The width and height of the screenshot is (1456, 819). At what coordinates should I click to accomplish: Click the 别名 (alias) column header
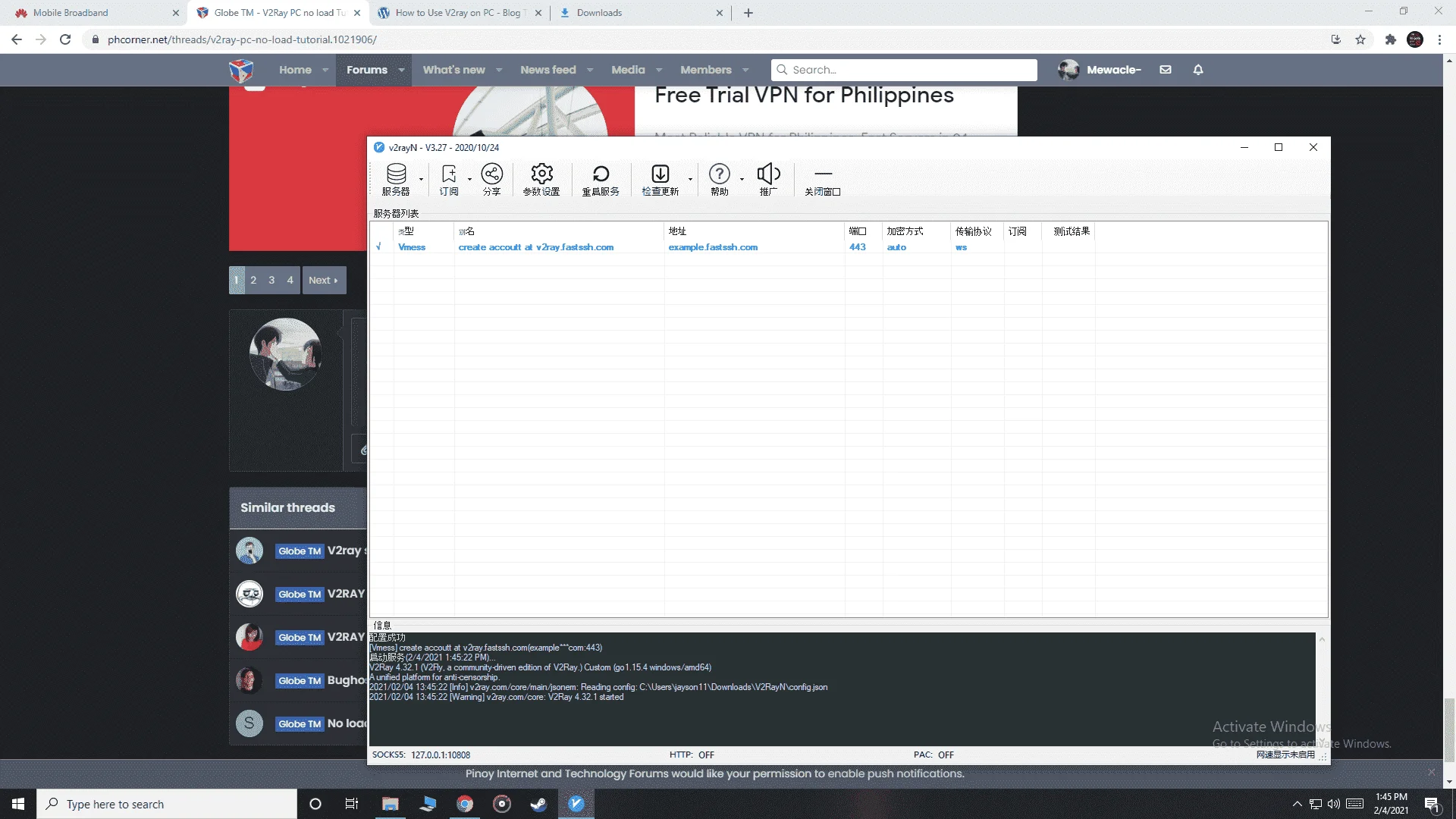point(559,231)
